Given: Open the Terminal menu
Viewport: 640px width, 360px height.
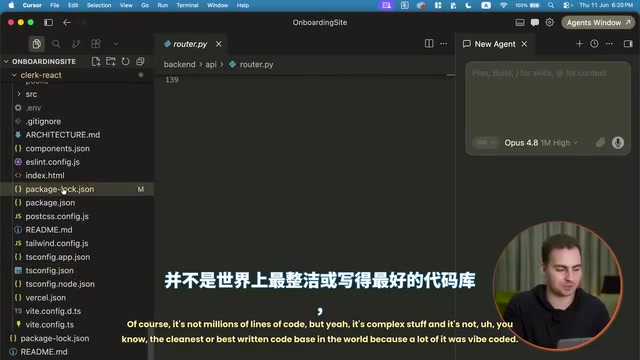Looking at the screenshot, I should (x=187, y=5).
